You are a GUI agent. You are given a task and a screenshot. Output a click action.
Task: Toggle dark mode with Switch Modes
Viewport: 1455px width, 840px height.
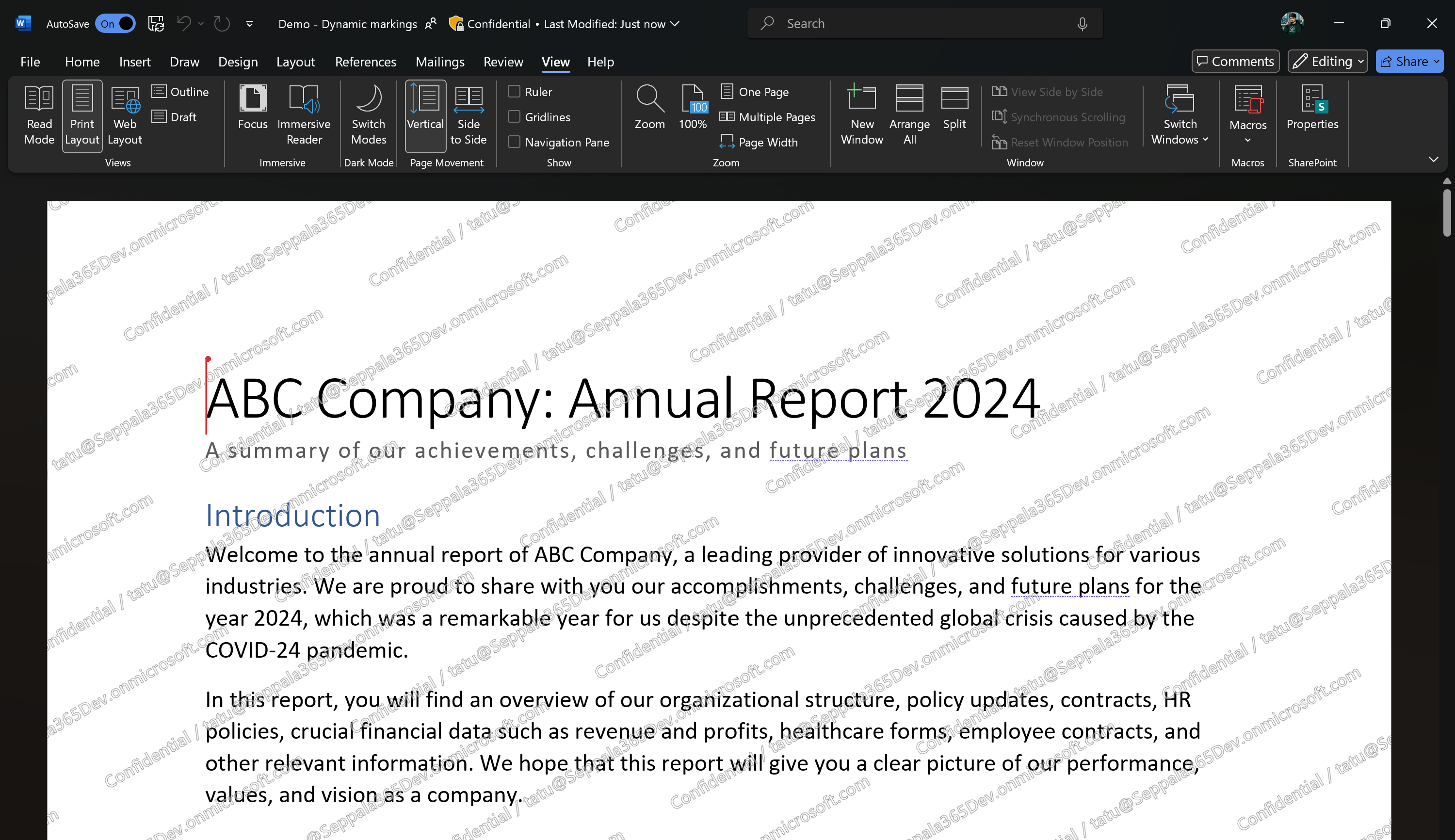tap(369, 115)
